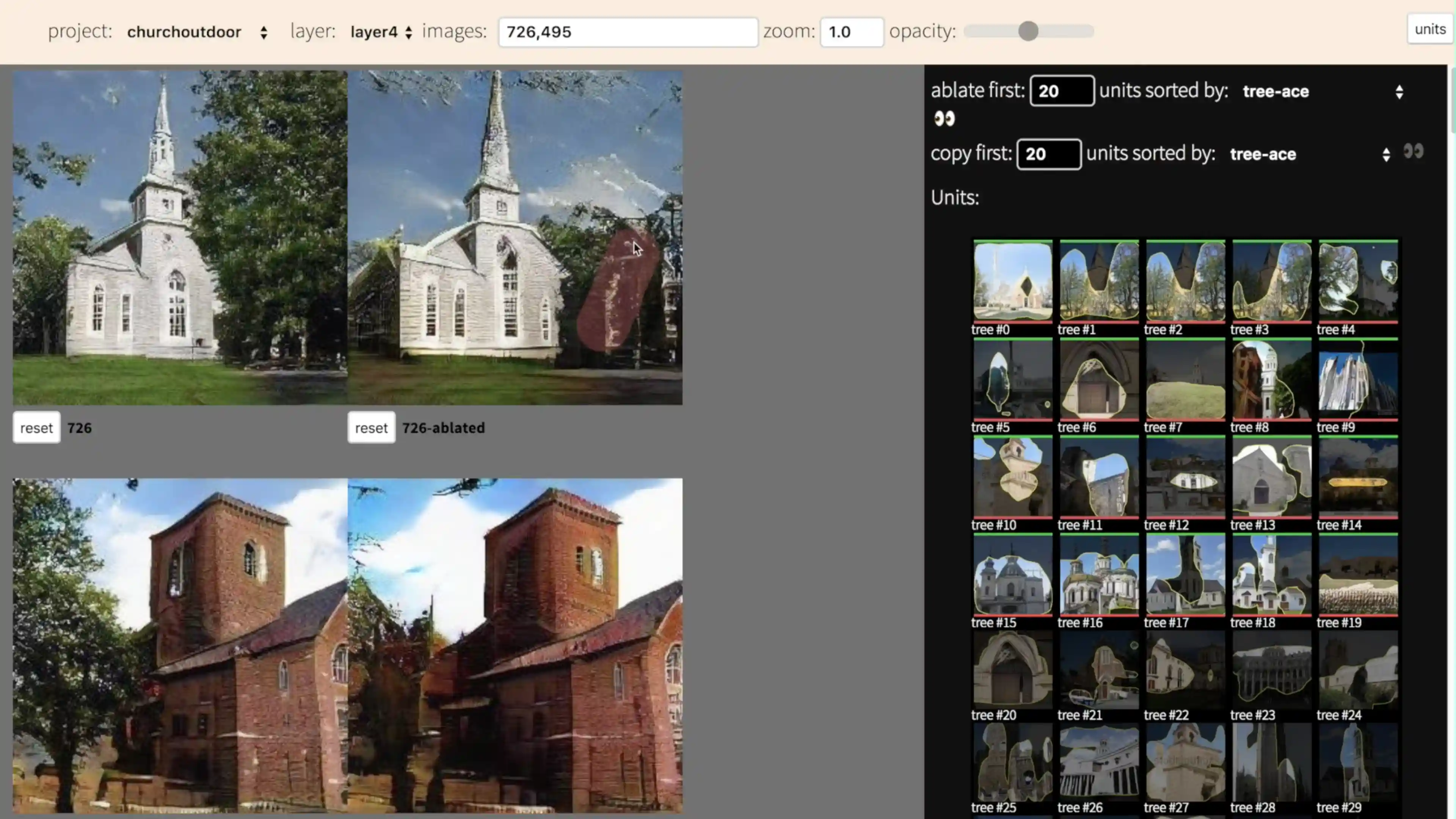Screen dimensions: 1456x819
Task: Click the tree #26 unit thumbnail
Action: click(x=1099, y=762)
